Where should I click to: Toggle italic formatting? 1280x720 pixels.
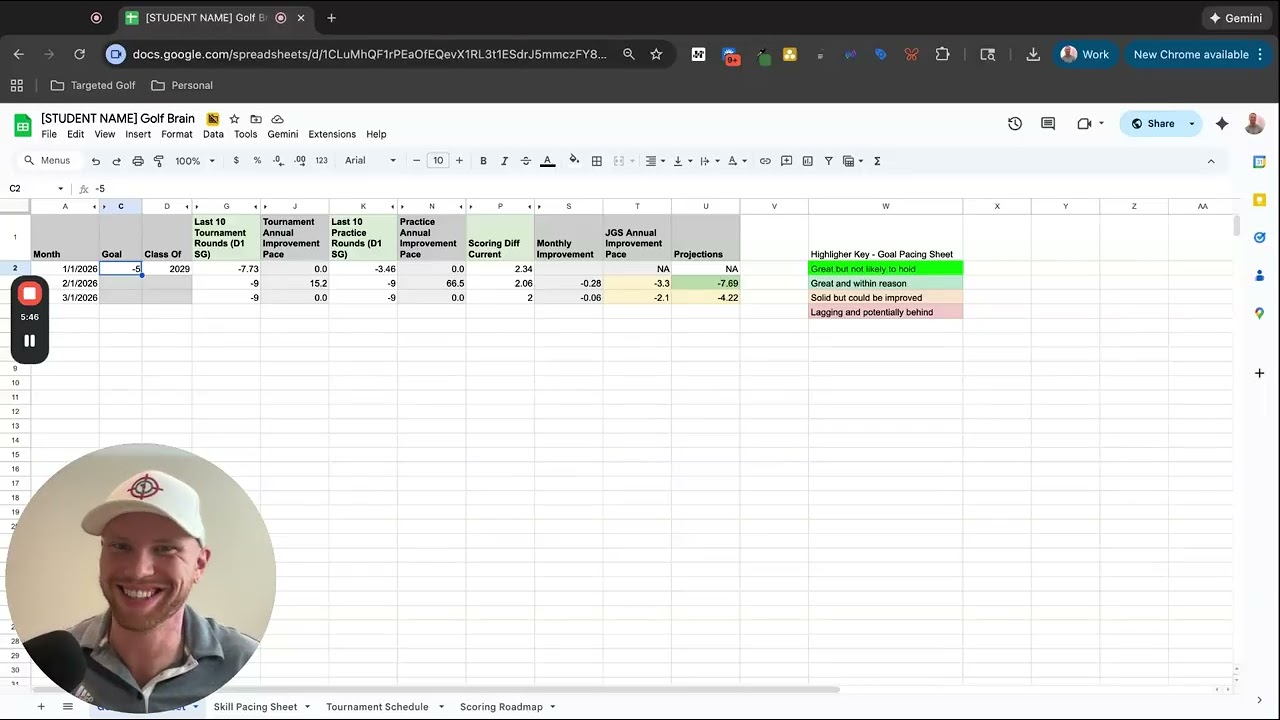click(x=504, y=161)
